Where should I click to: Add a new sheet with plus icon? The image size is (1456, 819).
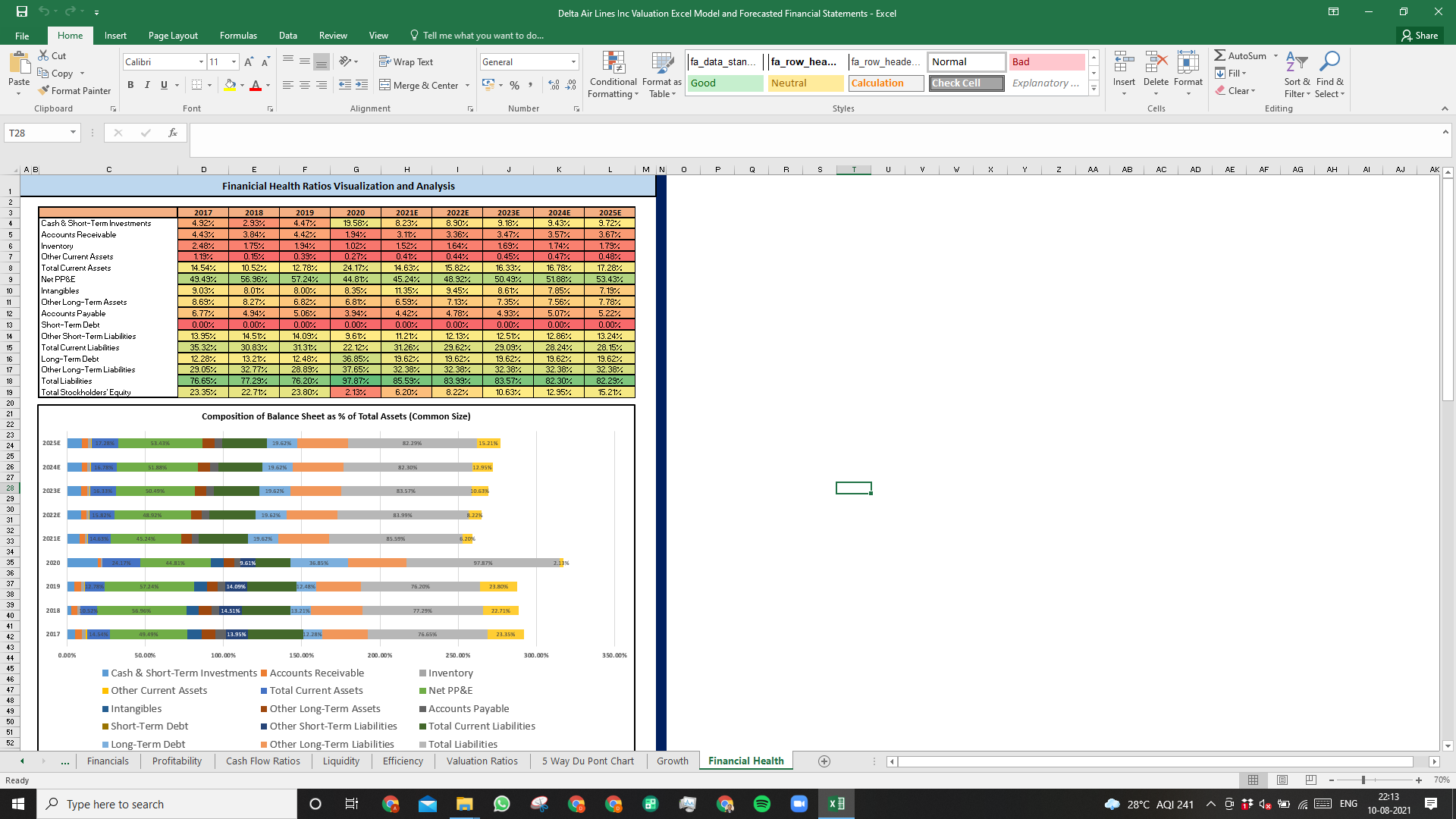click(x=824, y=761)
